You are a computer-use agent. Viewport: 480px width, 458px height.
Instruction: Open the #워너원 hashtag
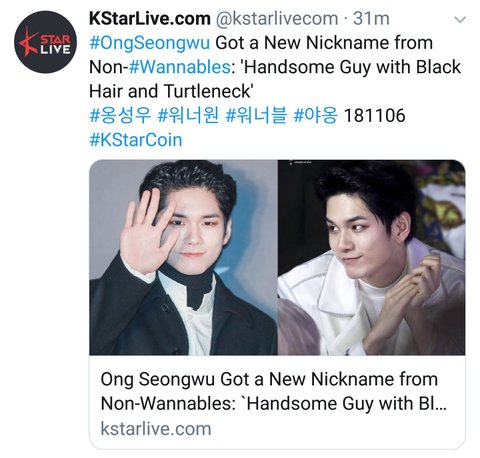click(x=188, y=115)
